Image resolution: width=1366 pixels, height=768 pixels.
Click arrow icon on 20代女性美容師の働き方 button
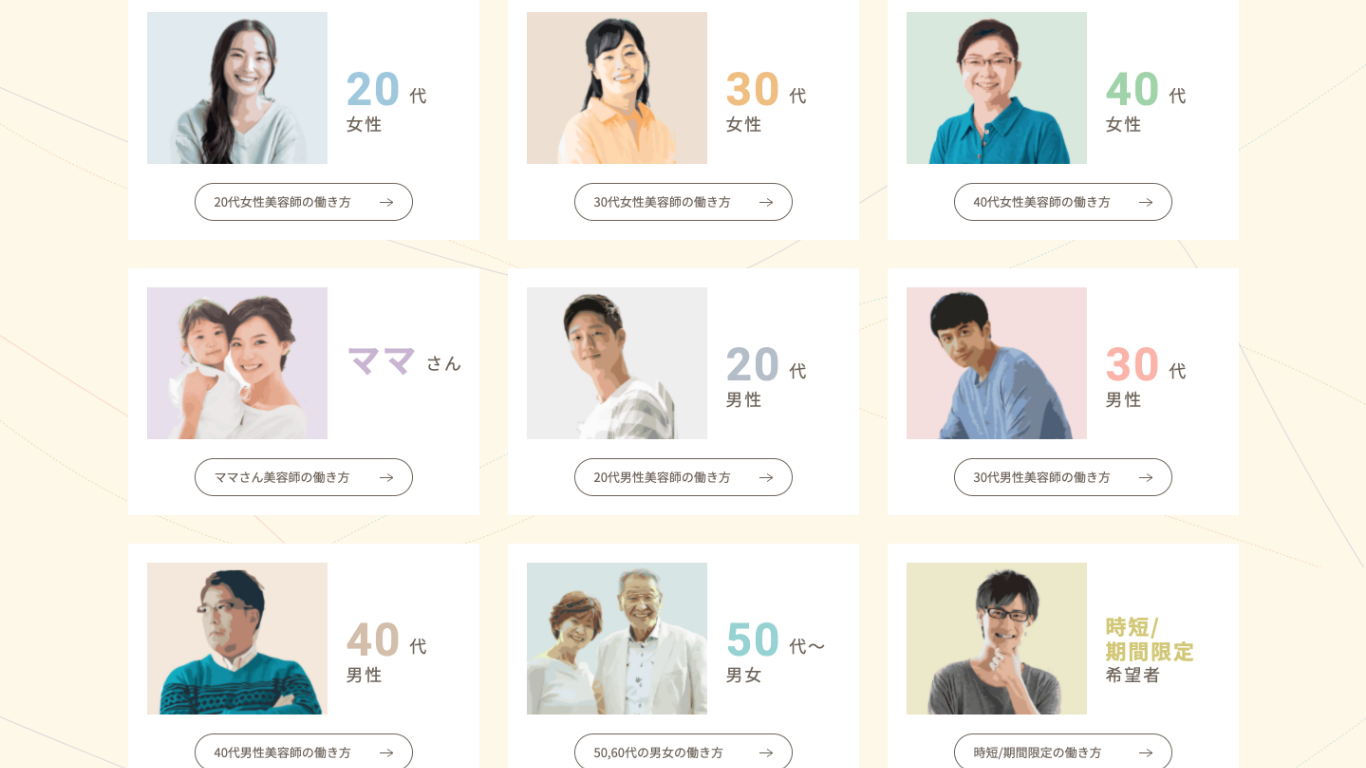click(386, 202)
